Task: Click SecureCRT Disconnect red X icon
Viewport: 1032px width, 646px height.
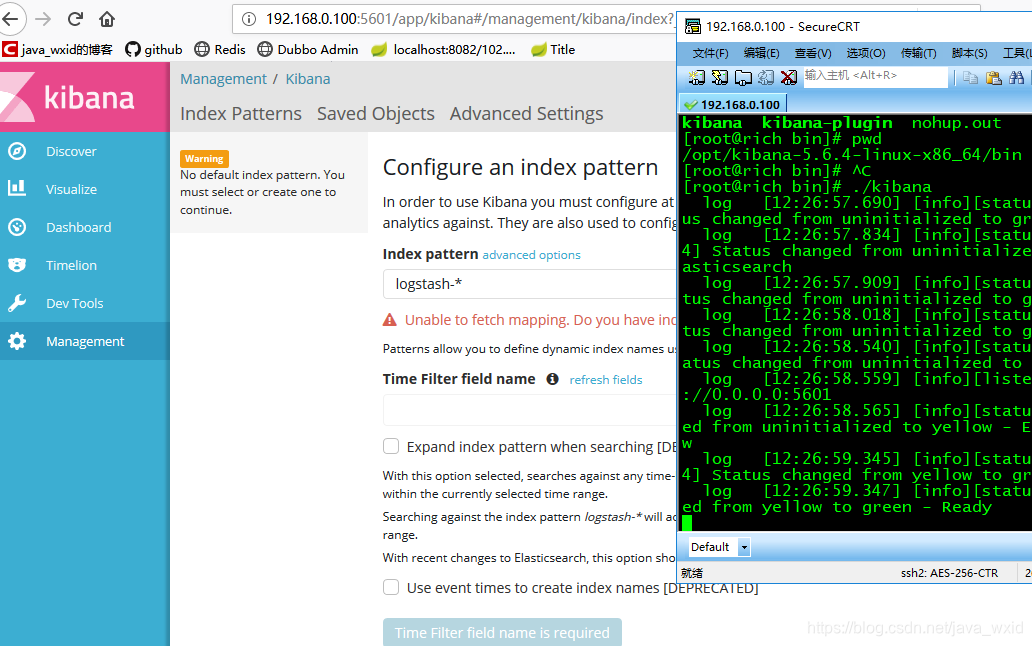Action: [788, 78]
